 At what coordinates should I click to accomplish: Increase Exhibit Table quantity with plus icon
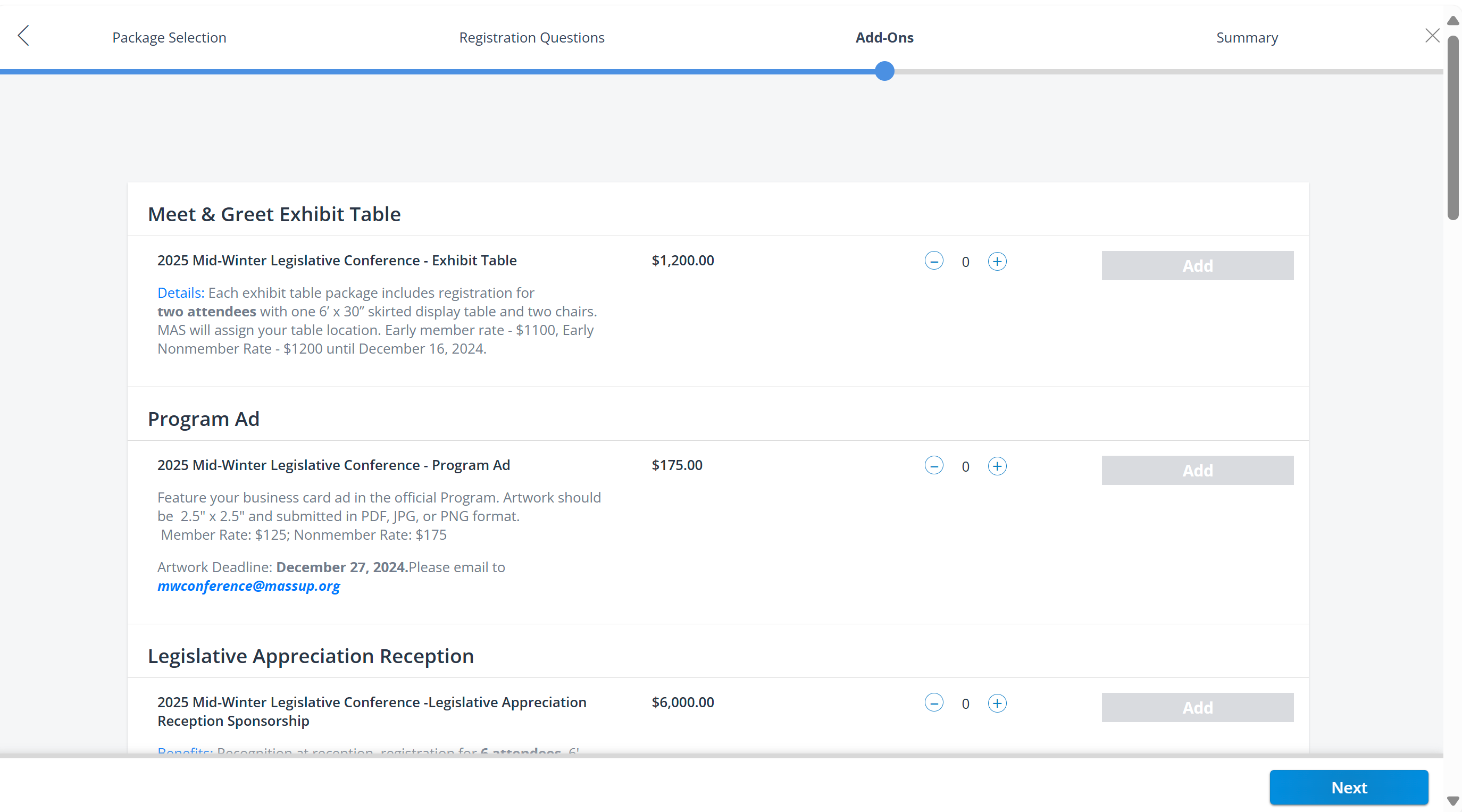[x=997, y=262]
